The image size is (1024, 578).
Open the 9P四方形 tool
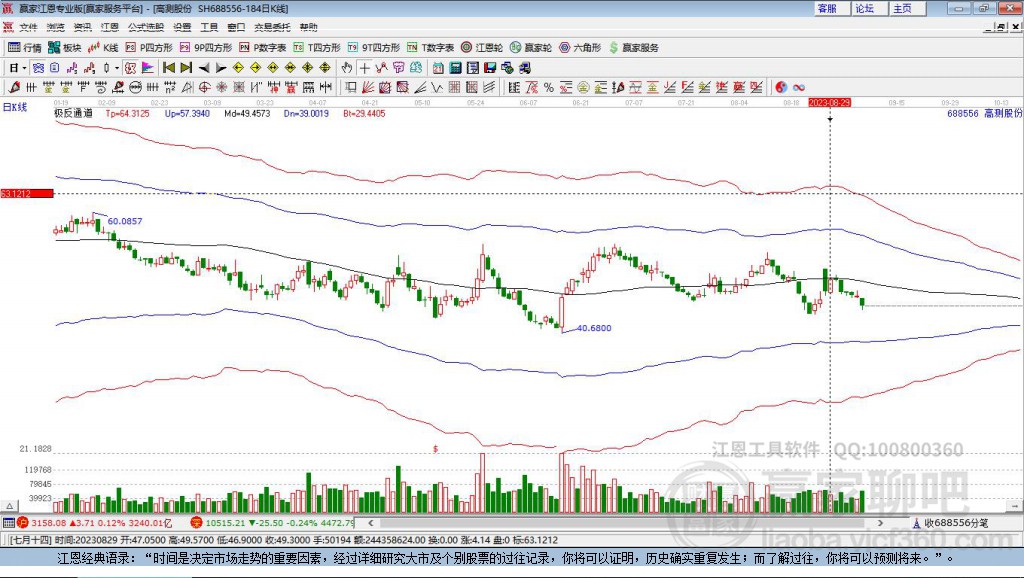pyautogui.click(x=206, y=48)
